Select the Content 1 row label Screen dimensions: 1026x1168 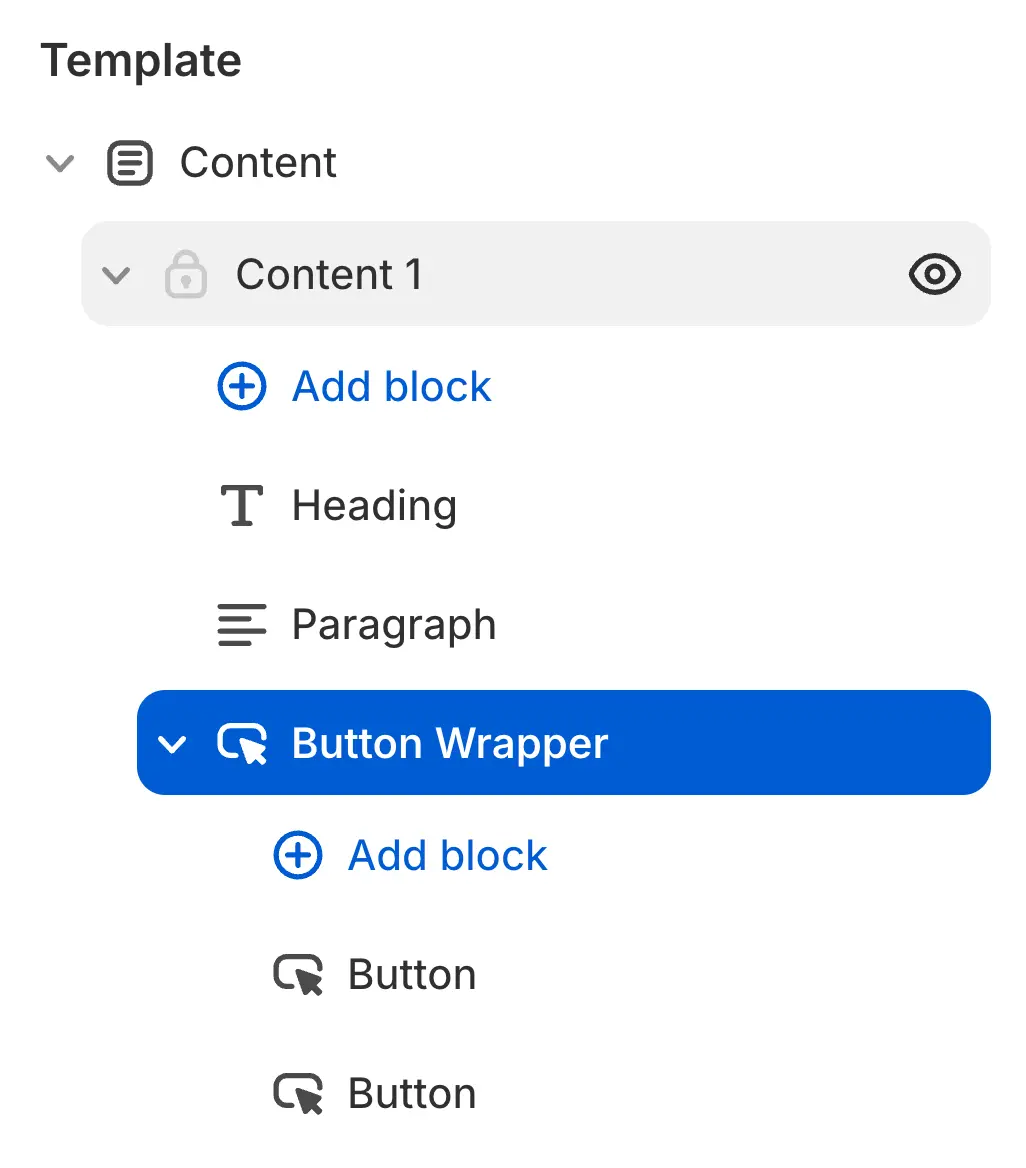tap(330, 274)
